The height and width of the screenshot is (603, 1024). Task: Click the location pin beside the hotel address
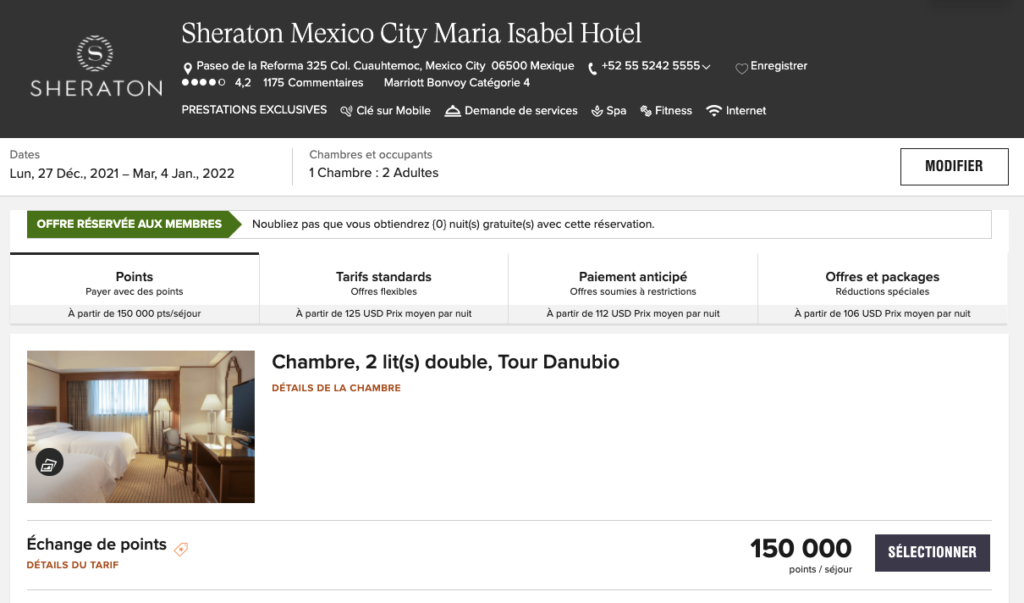(187, 66)
